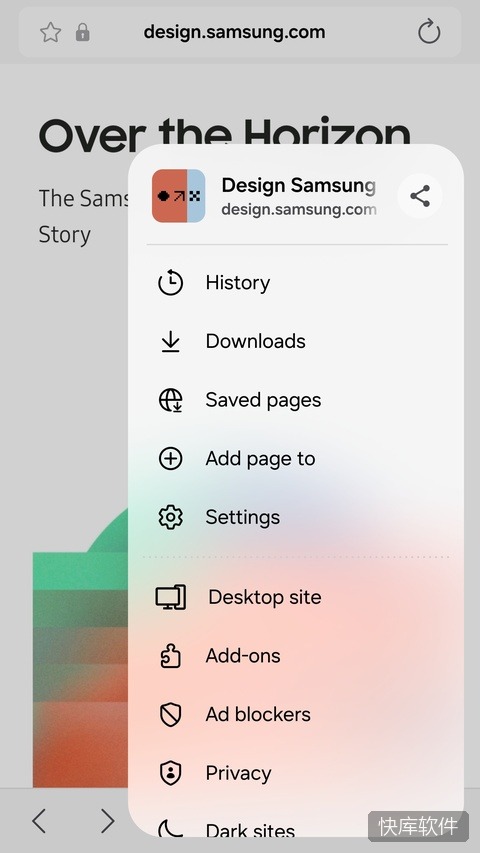Go back with the left arrow
480x853 pixels.
click(x=39, y=820)
